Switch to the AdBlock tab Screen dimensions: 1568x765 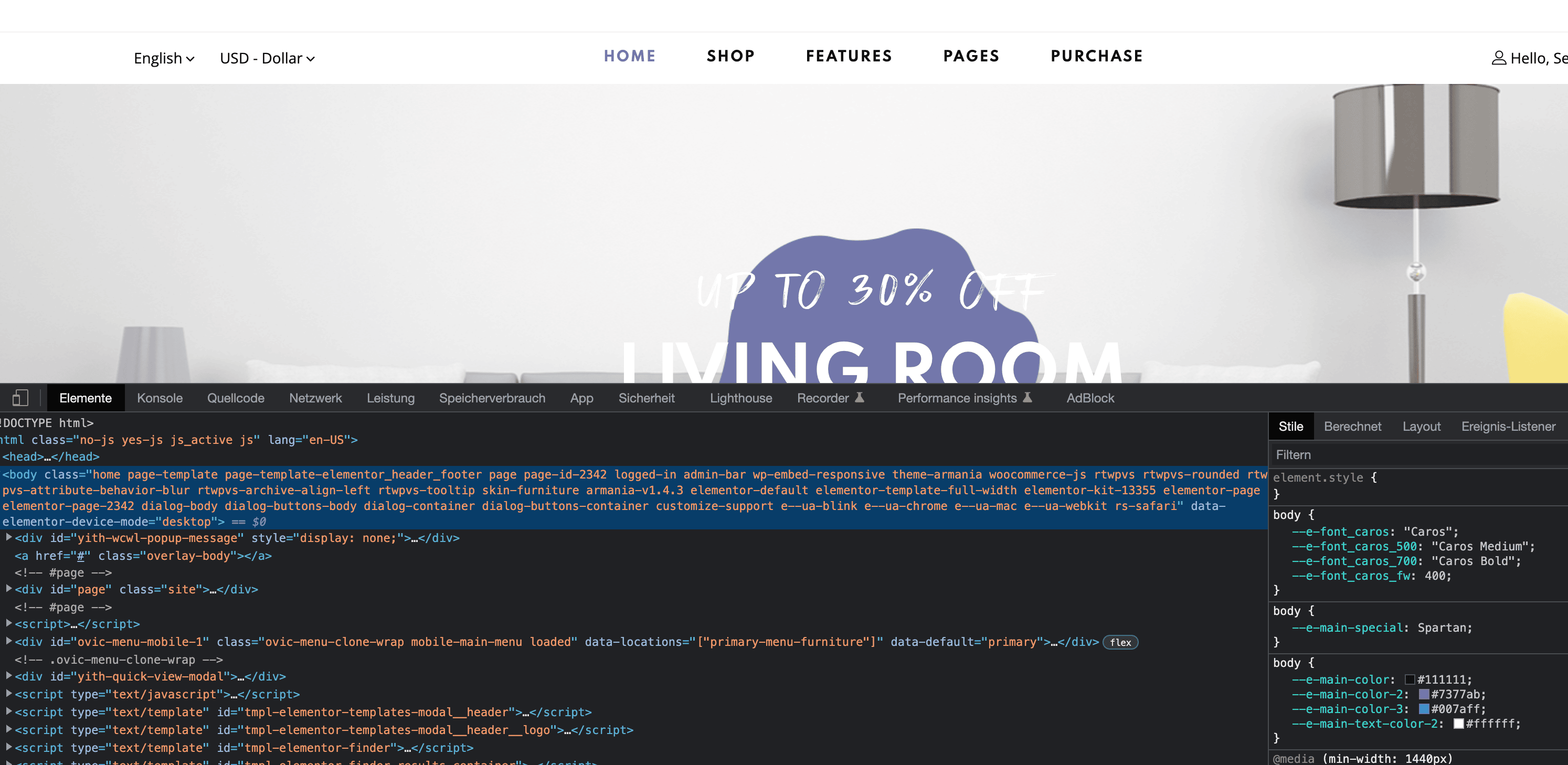point(1090,398)
